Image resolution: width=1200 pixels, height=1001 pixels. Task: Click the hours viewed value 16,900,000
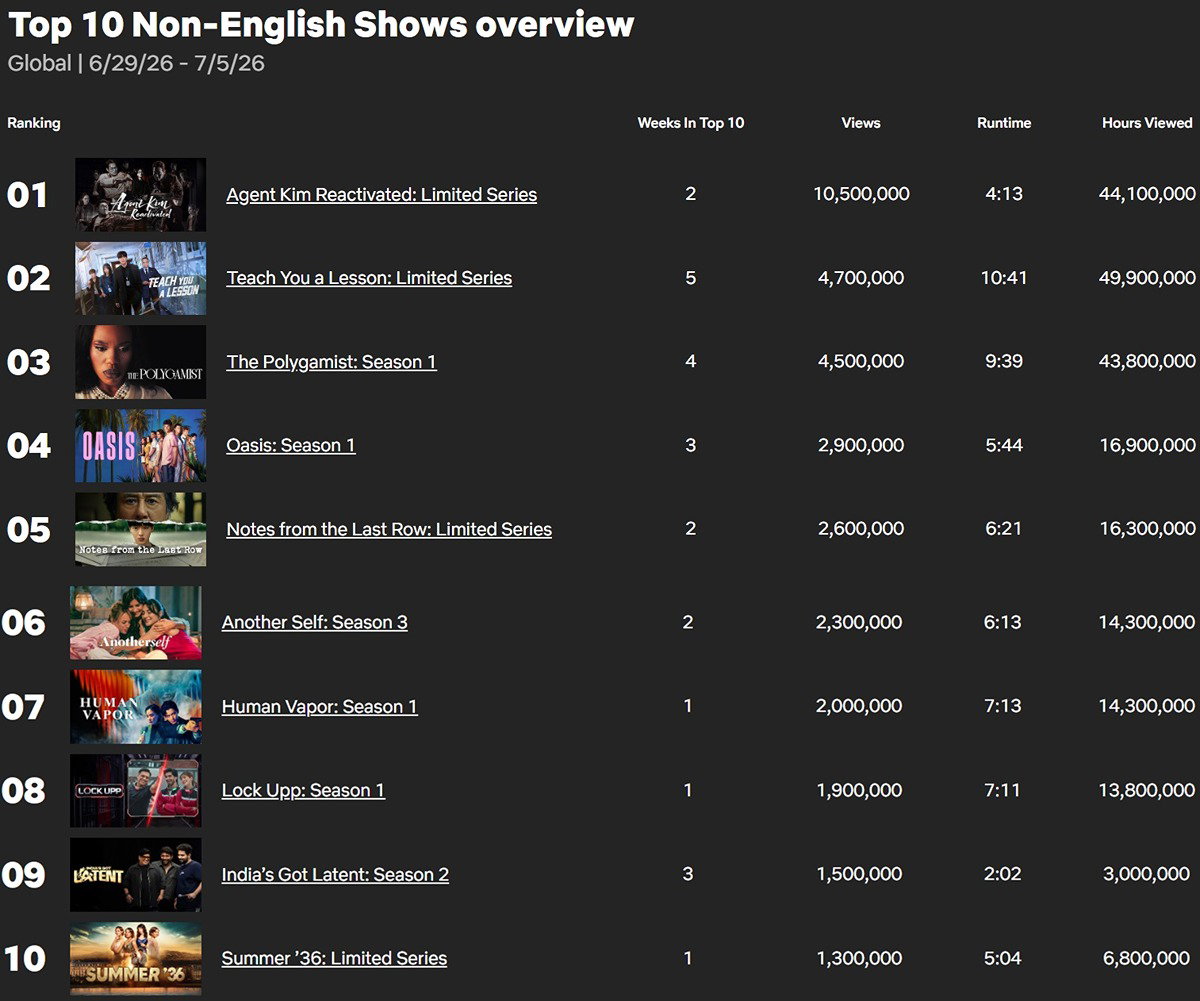1147,444
